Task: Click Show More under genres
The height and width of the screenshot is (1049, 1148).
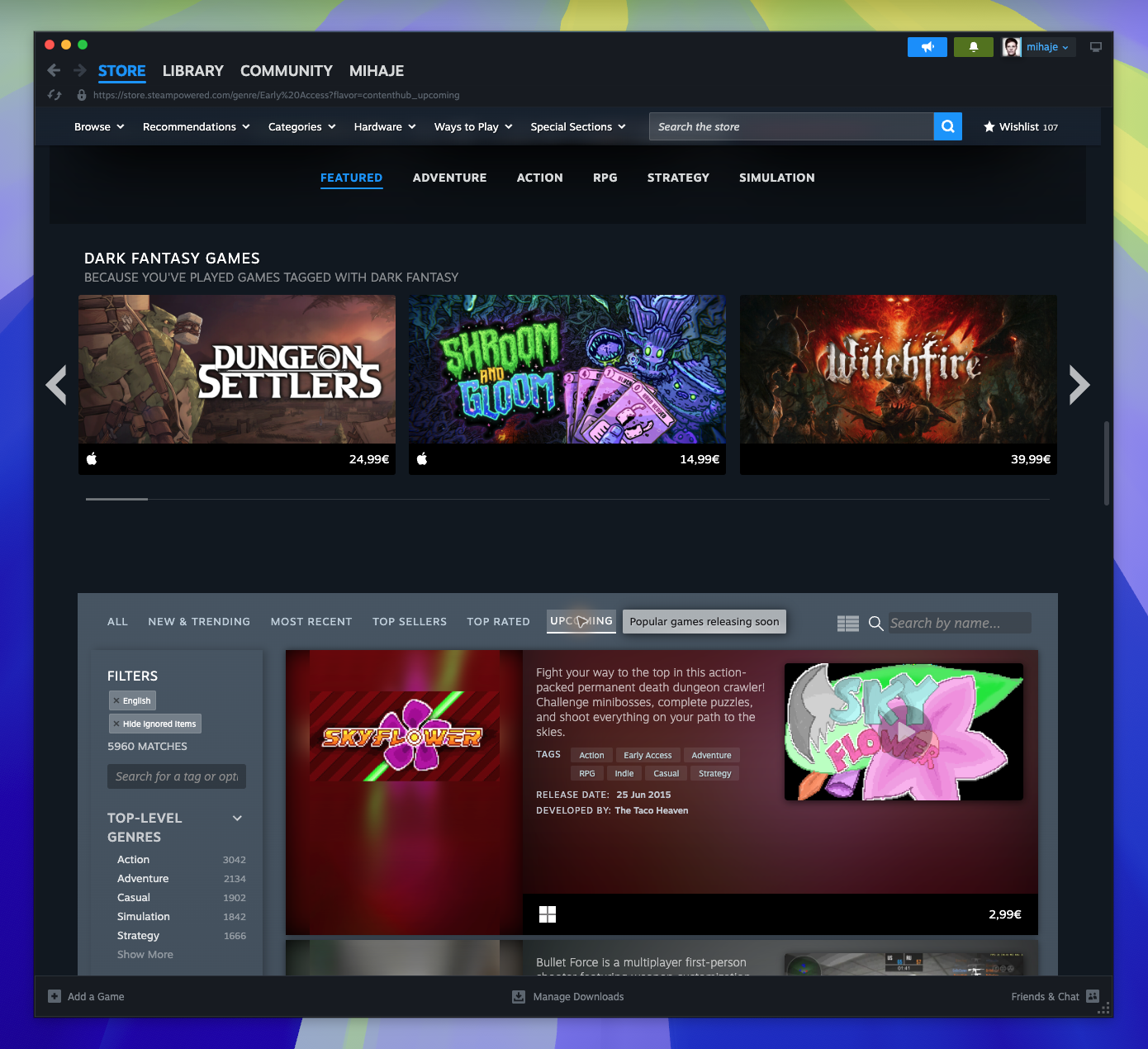Action: [145, 954]
